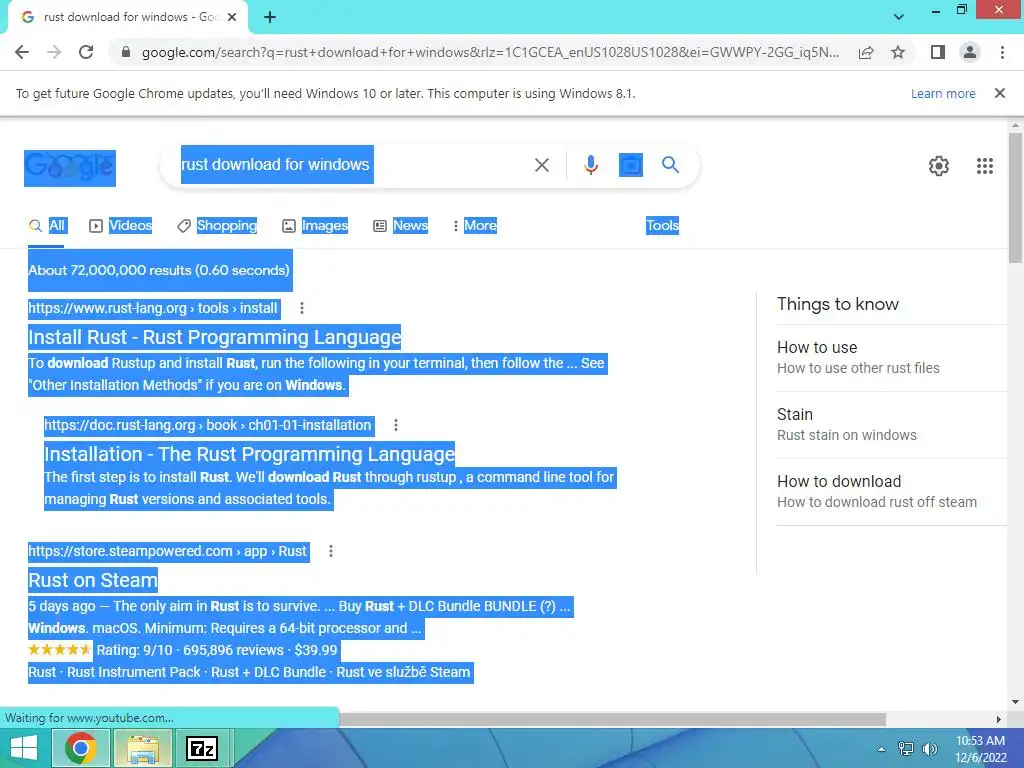This screenshot has width=1024, height=768.
Task: Open Chrome side panel
Action: pyautogui.click(x=938, y=52)
